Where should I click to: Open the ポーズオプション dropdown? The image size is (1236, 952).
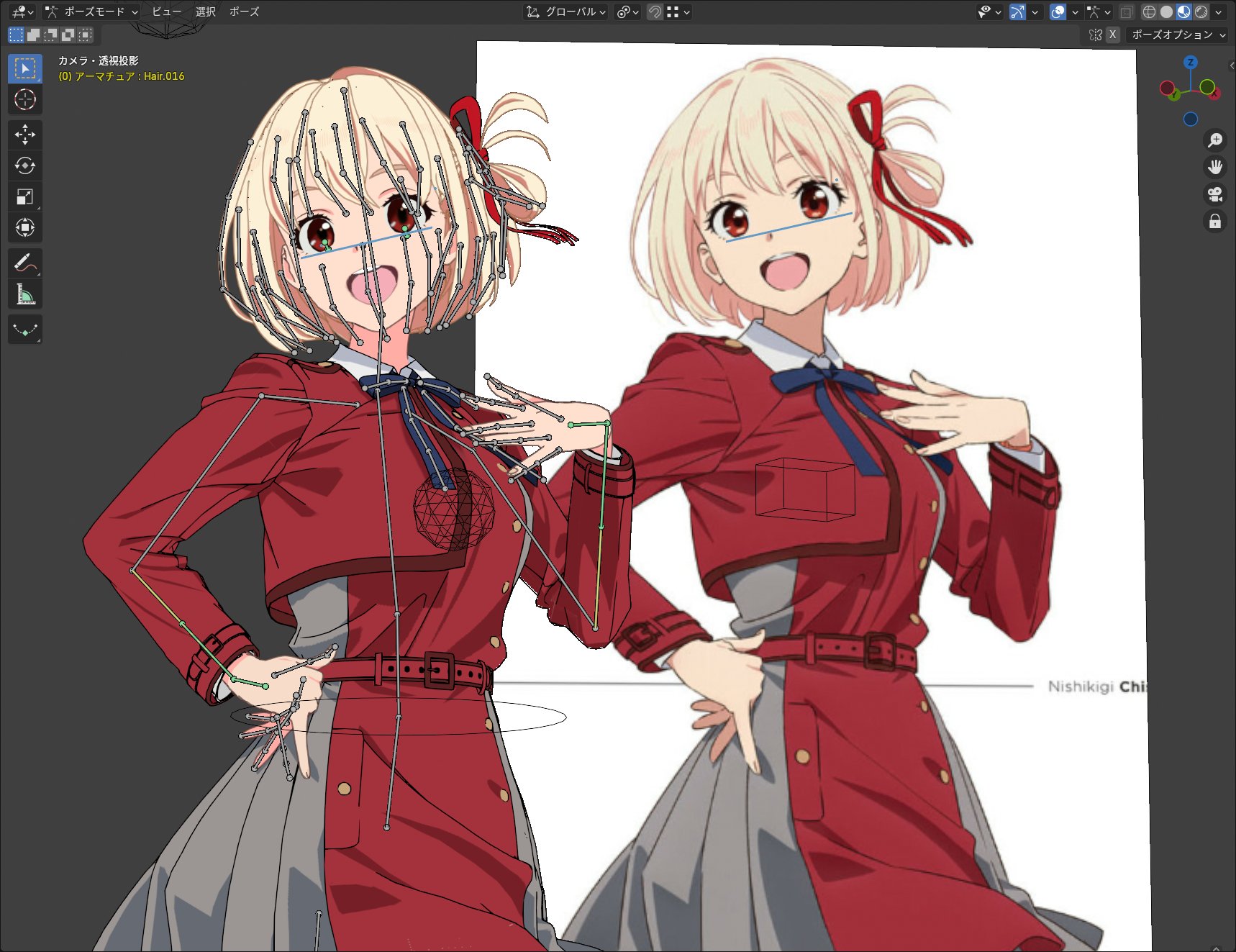[1177, 35]
